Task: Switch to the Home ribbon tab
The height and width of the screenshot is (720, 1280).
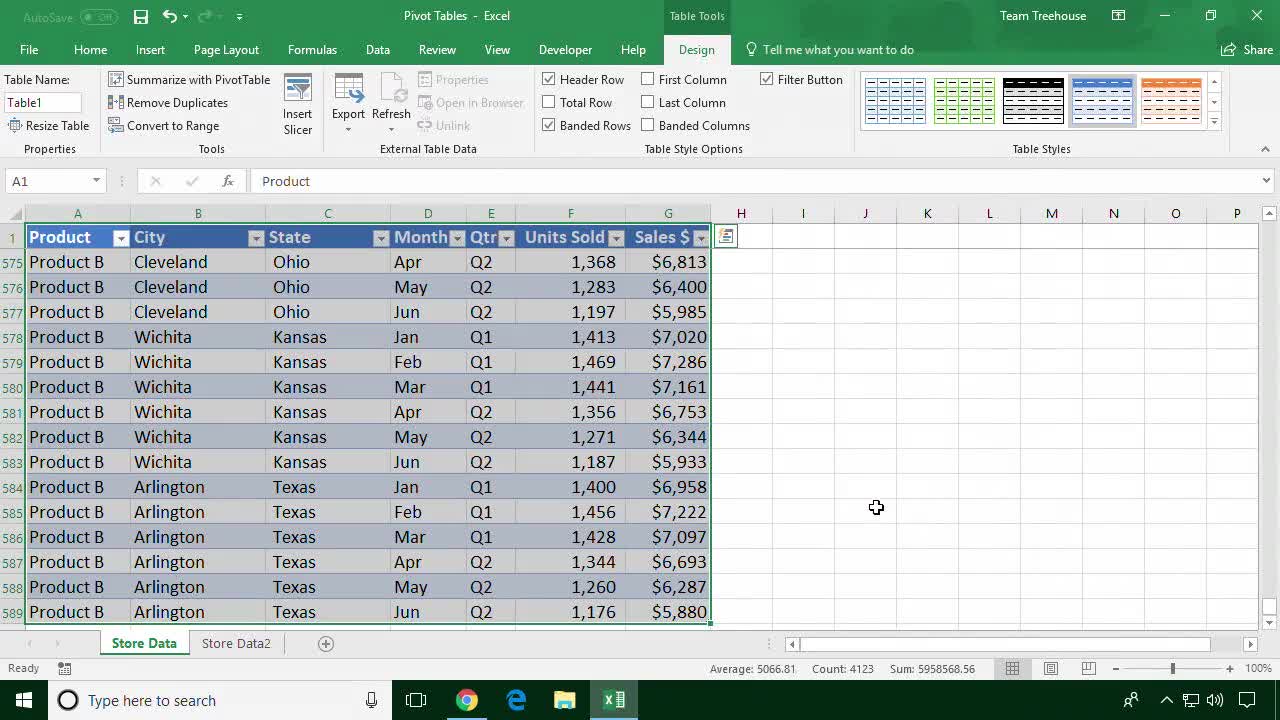Action: (90, 50)
